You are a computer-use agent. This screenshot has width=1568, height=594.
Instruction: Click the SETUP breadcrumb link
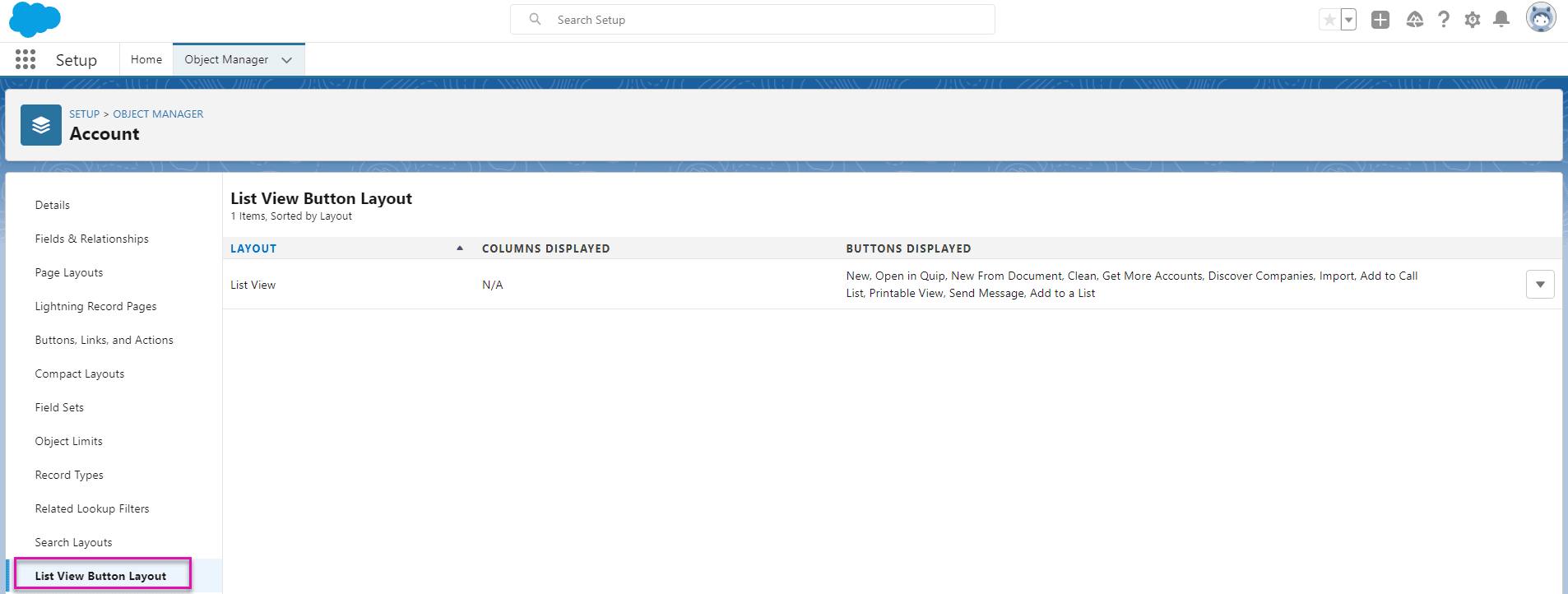click(x=84, y=114)
